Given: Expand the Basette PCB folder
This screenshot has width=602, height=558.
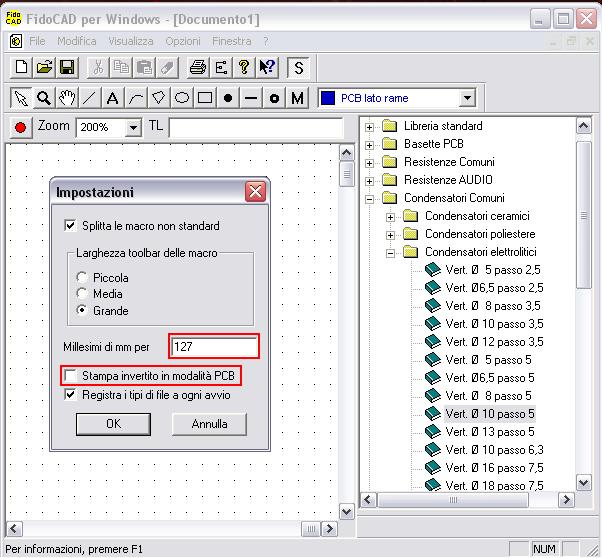Looking at the screenshot, I should [369, 145].
